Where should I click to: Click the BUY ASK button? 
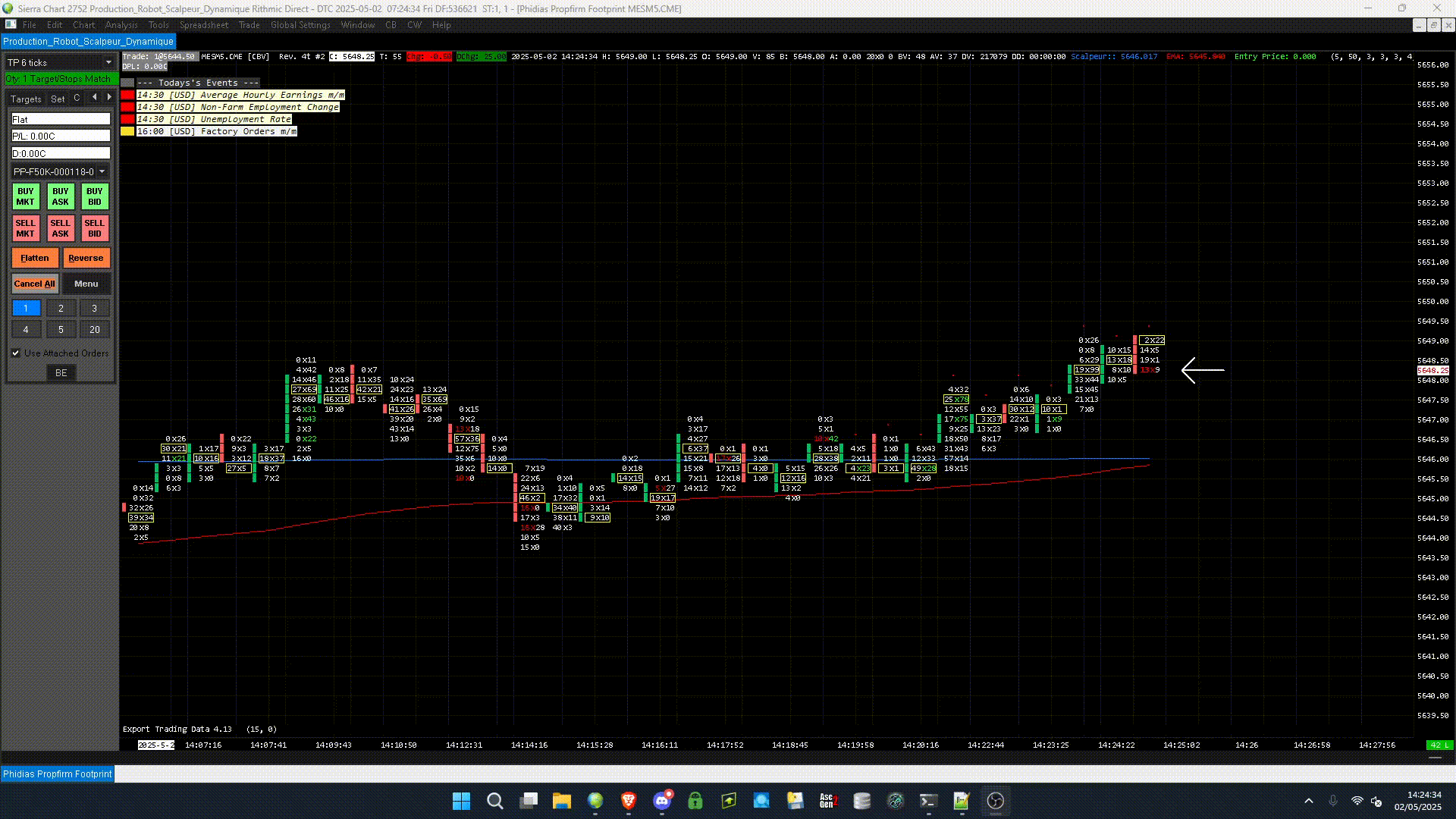(61, 196)
